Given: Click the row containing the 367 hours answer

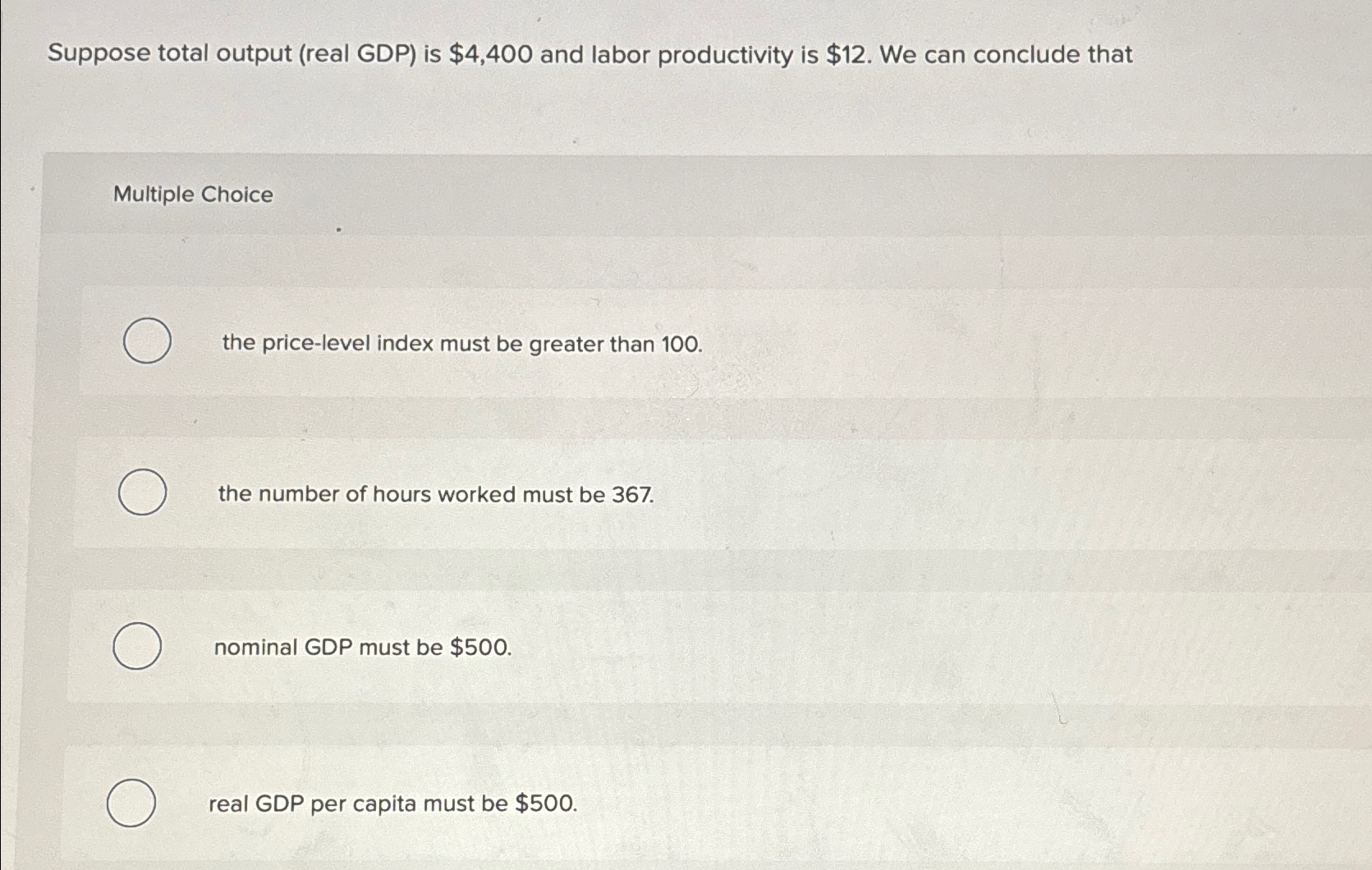Looking at the screenshot, I should coord(575,493).
